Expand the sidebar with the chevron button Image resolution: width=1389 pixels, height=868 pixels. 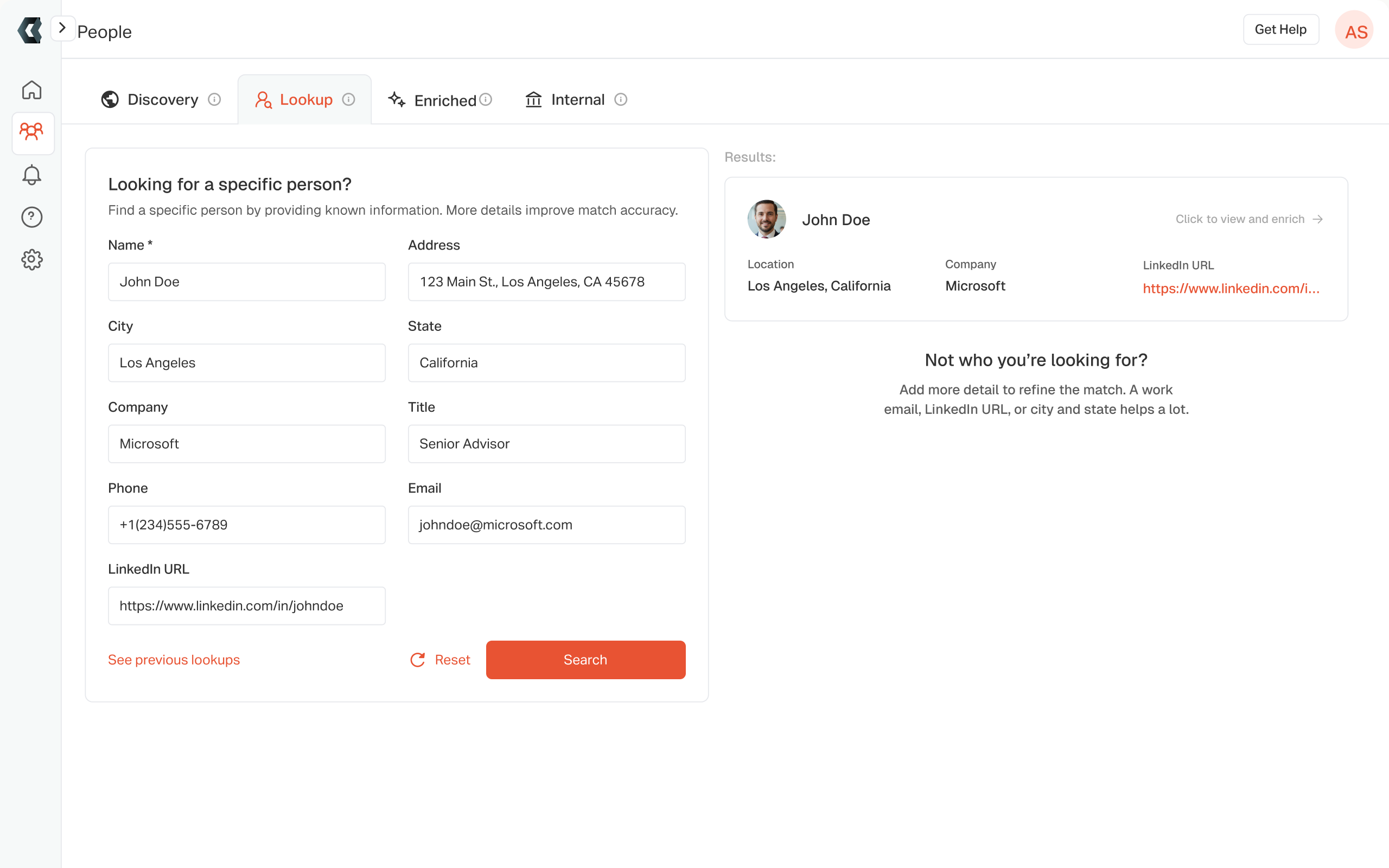point(62,28)
